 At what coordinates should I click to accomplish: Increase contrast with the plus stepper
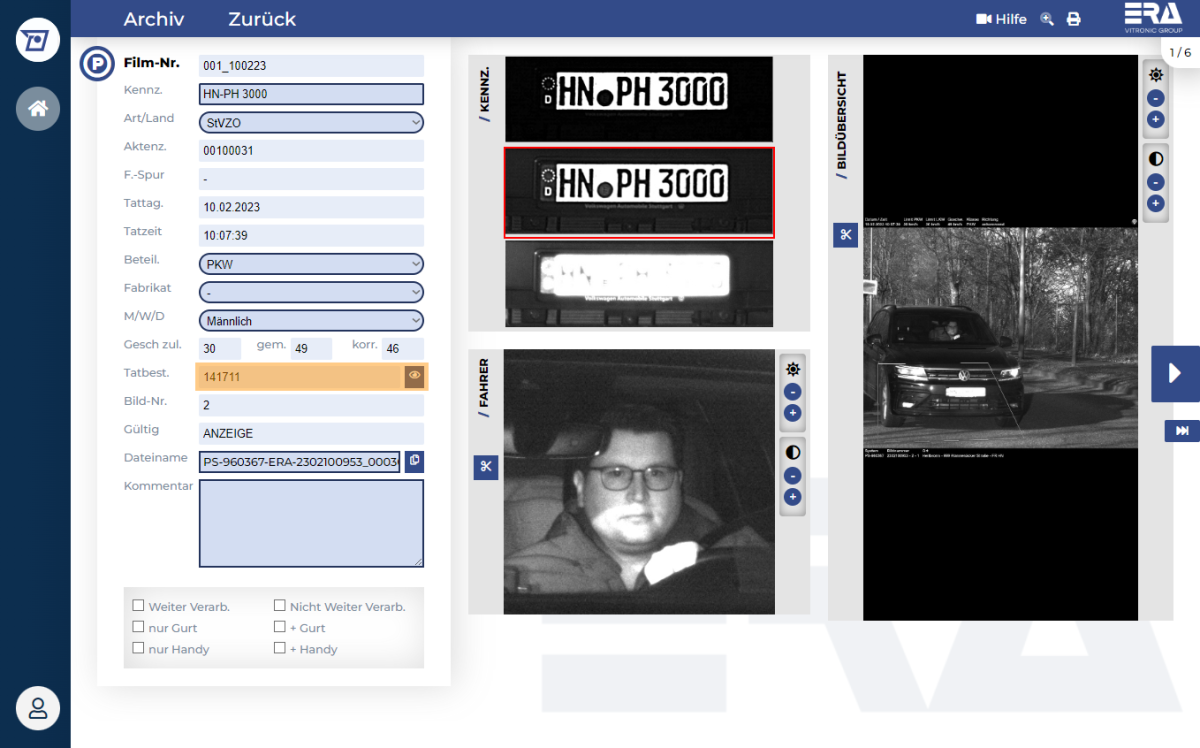(1155, 204)
